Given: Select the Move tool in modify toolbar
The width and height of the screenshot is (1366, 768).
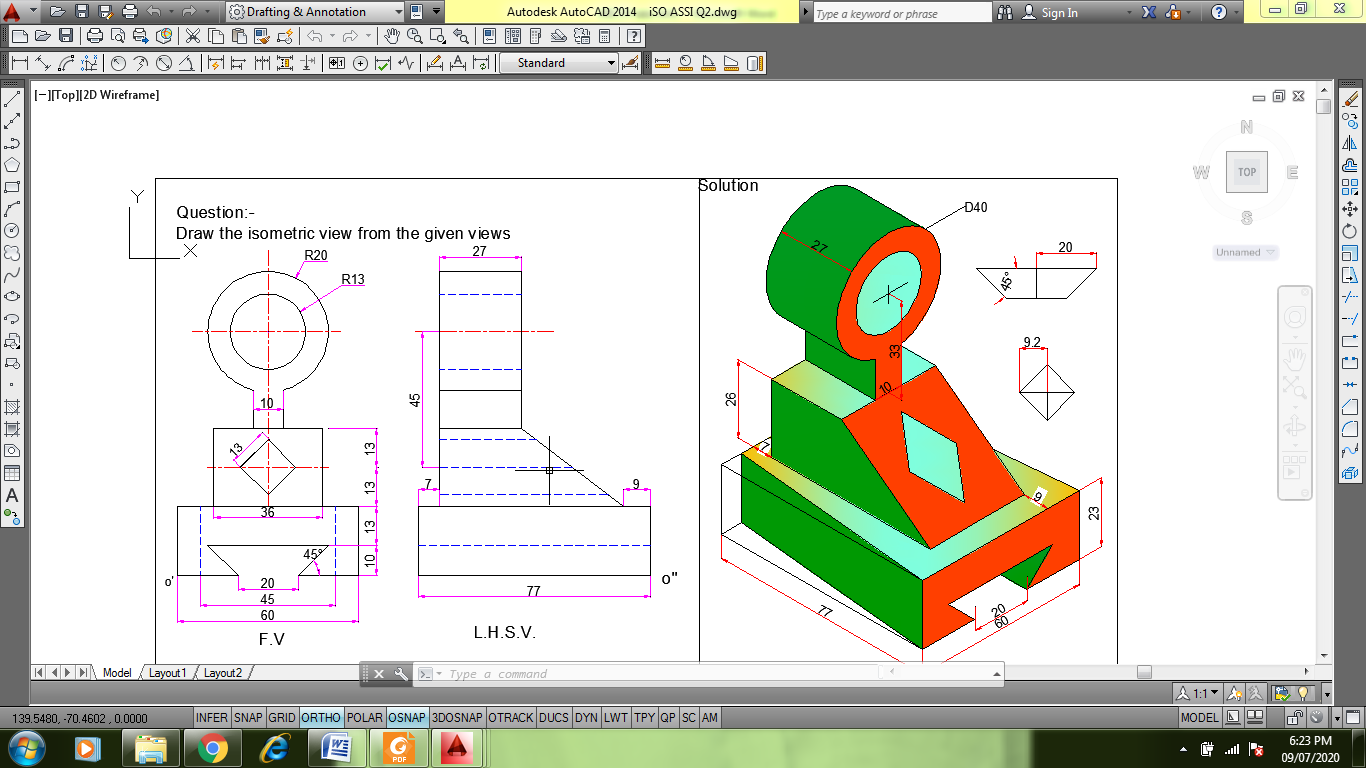Looking at the screenshot, I should tap(1351, 209).
